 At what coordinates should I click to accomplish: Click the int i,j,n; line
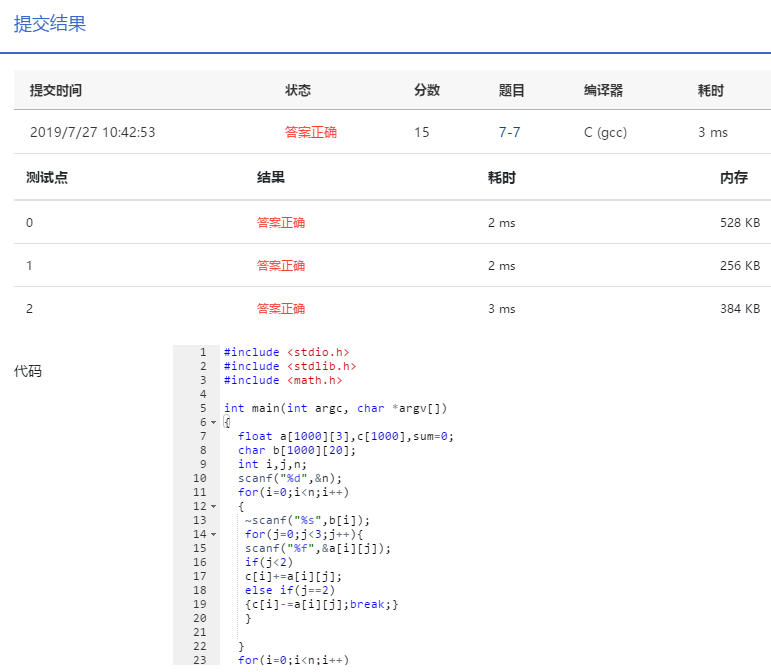272,465
